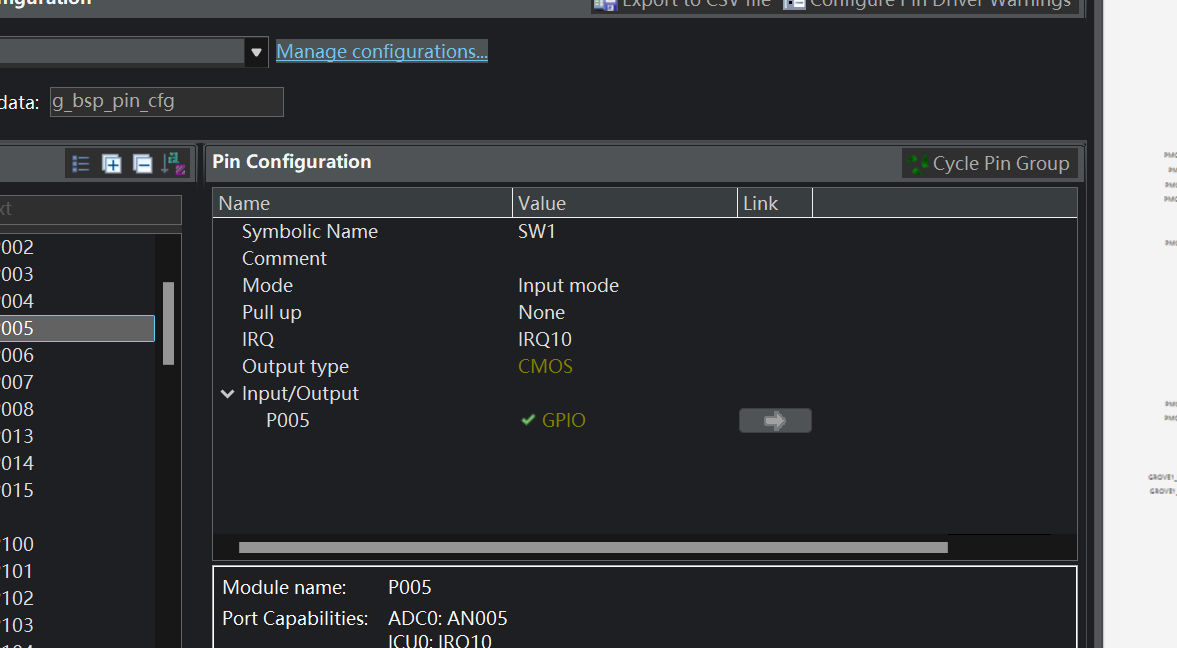
Task: Open the configuration selector dropdown arrow
Action: pyautogui.click(x=256, y=53)
